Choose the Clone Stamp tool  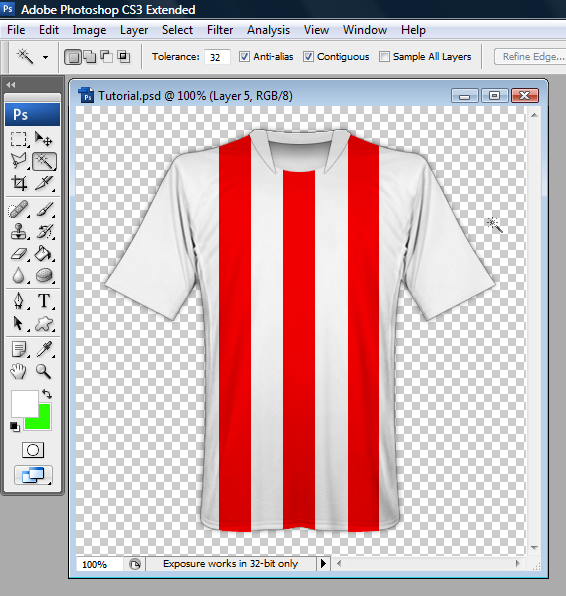(19, 231)
